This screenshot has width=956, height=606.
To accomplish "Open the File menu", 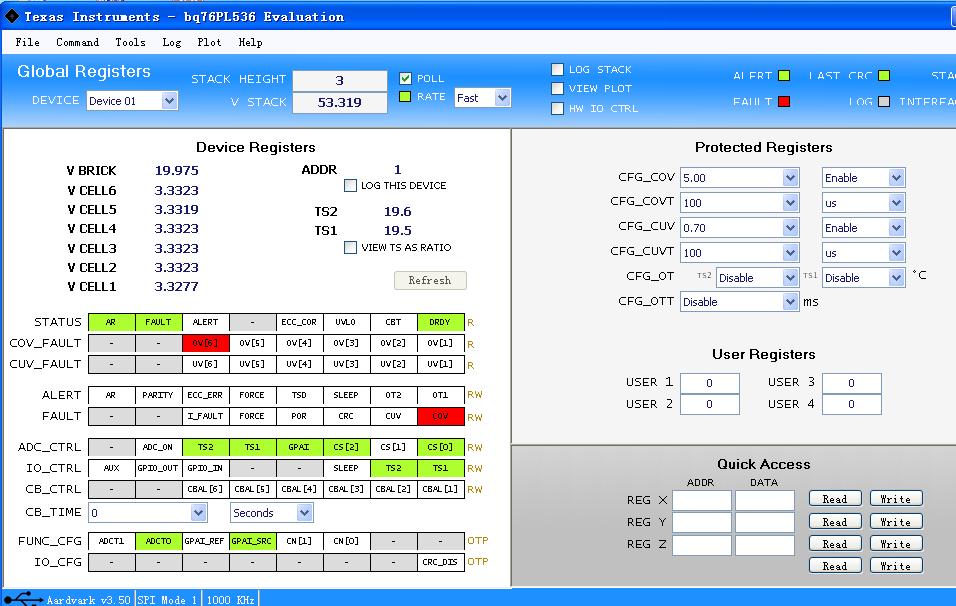I will point(27,42).
